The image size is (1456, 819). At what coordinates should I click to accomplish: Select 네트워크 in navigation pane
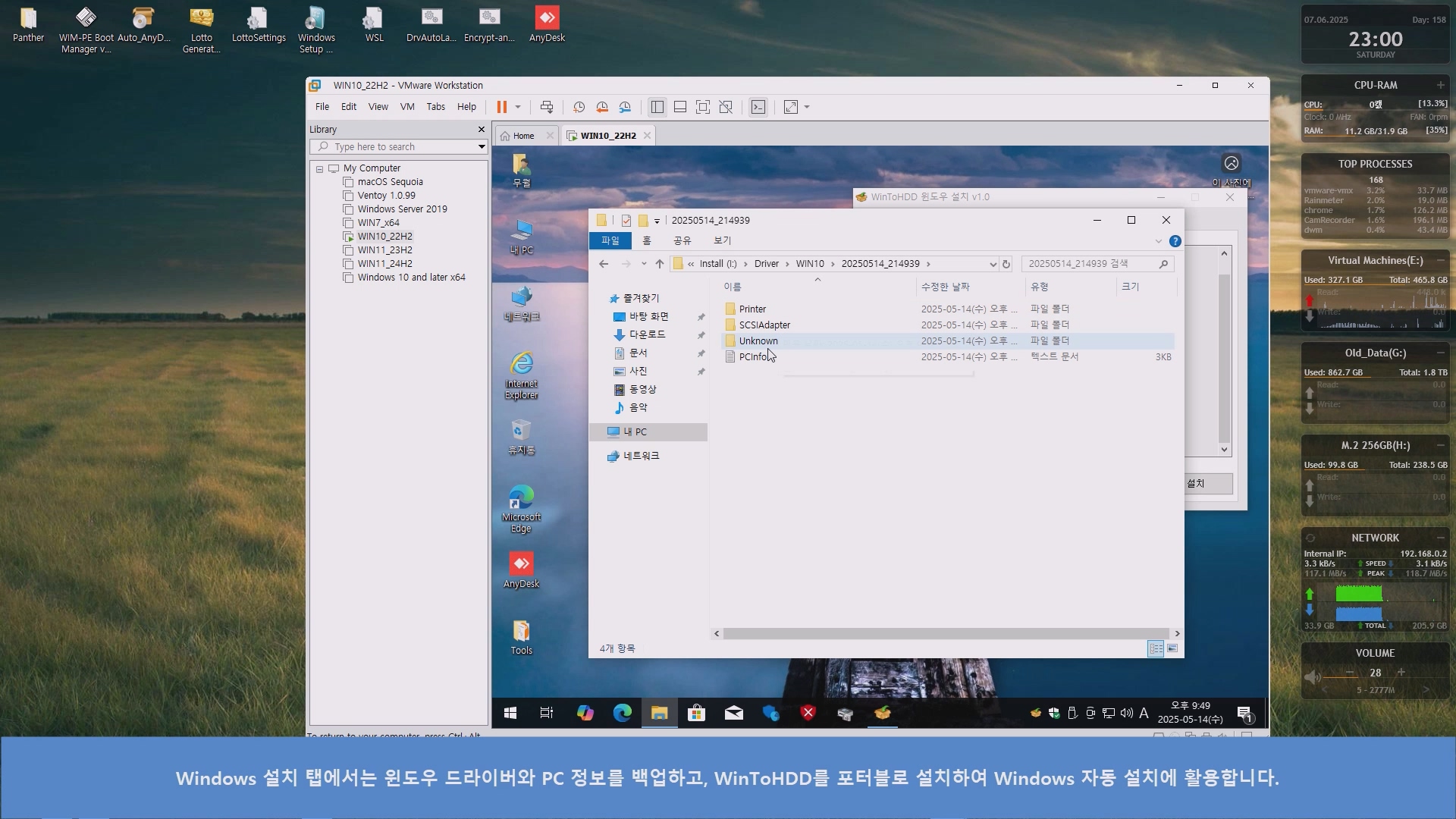pos(641,456)
